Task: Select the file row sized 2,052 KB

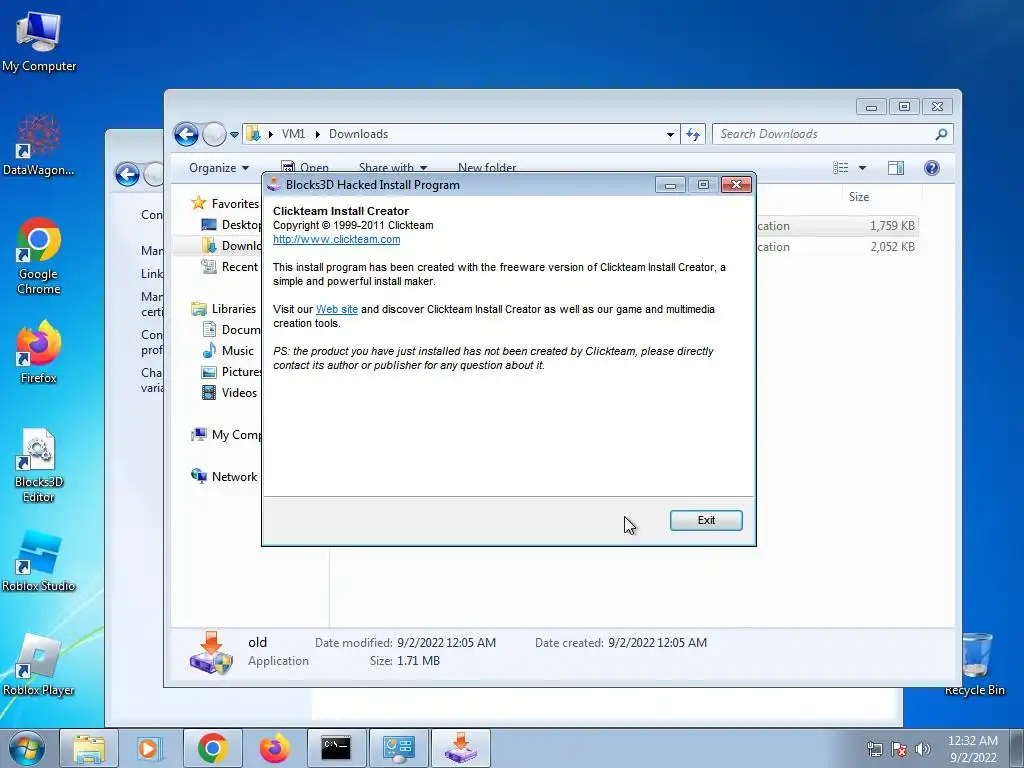Action: click(837, 247)
